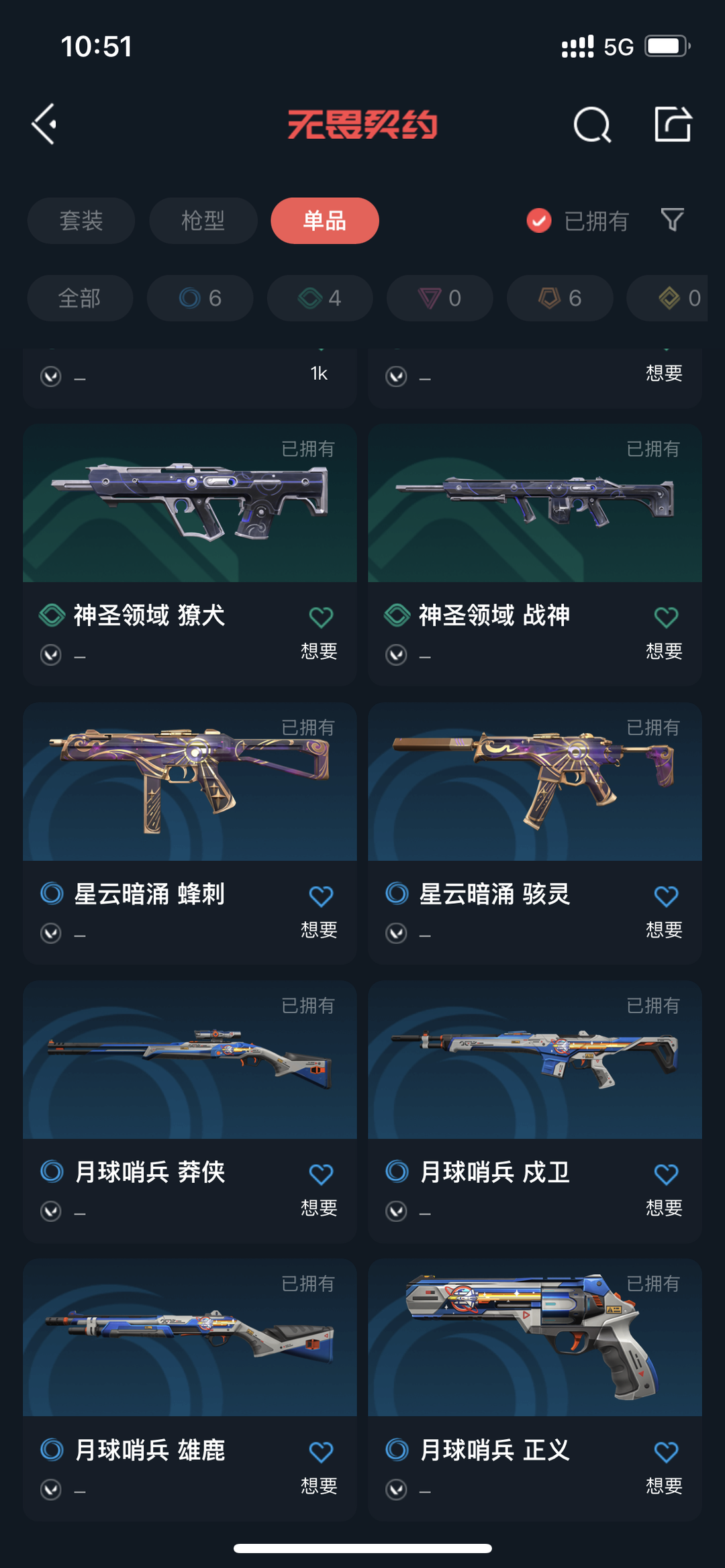Open the filter funnel icon
The height and width of the screenshot is (1568, 725).
point(672,220)
